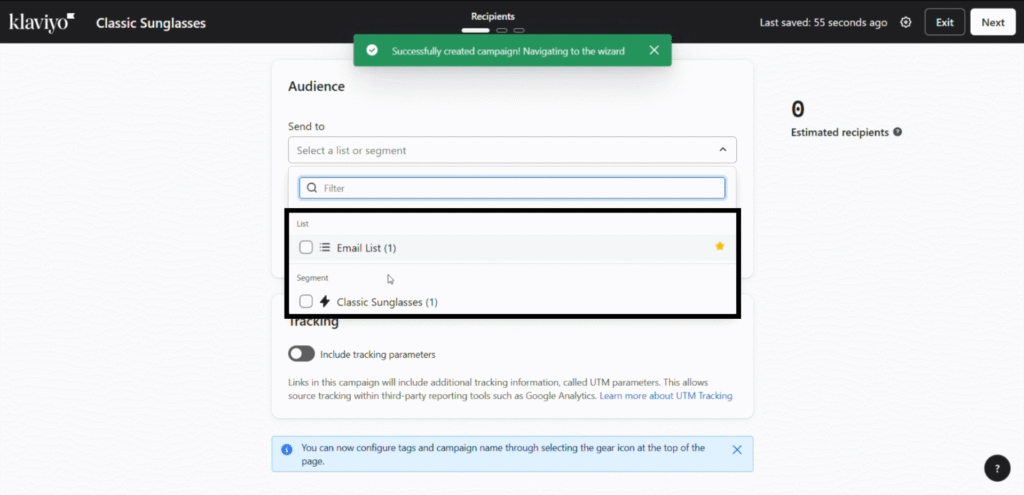Open the help question mark button
The width and height of the screenshot is (1024, 495).
[x=996, y=467]
